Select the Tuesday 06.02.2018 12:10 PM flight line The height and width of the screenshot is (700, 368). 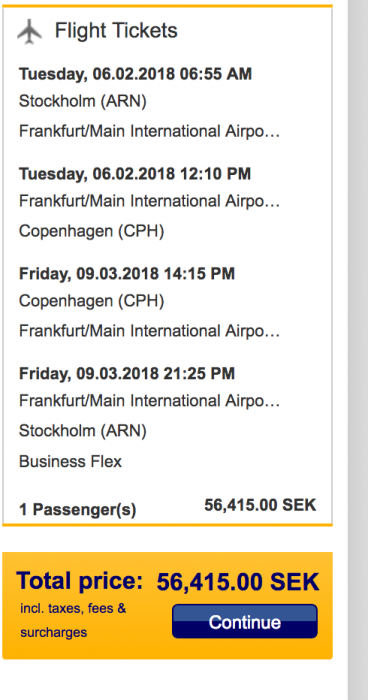(135, 174)
